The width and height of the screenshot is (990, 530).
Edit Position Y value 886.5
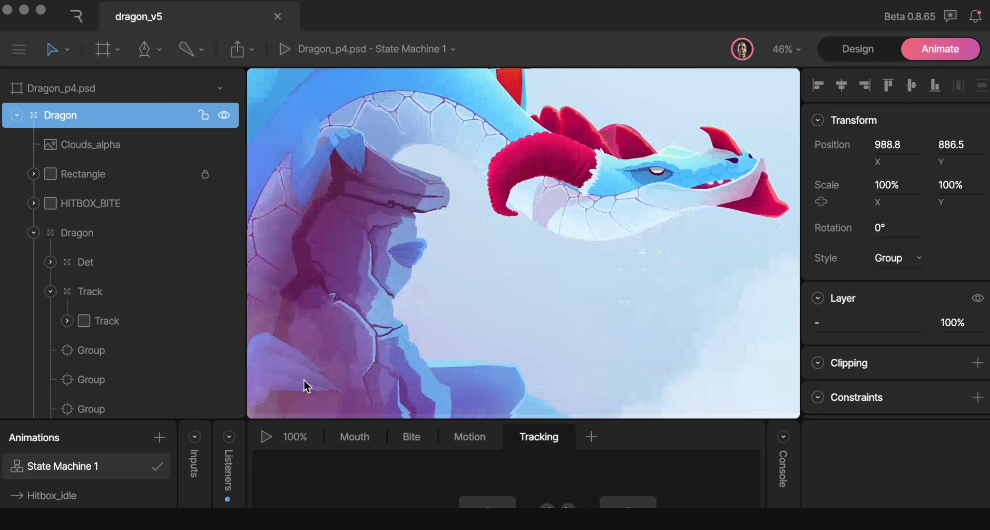pos(960,145)
